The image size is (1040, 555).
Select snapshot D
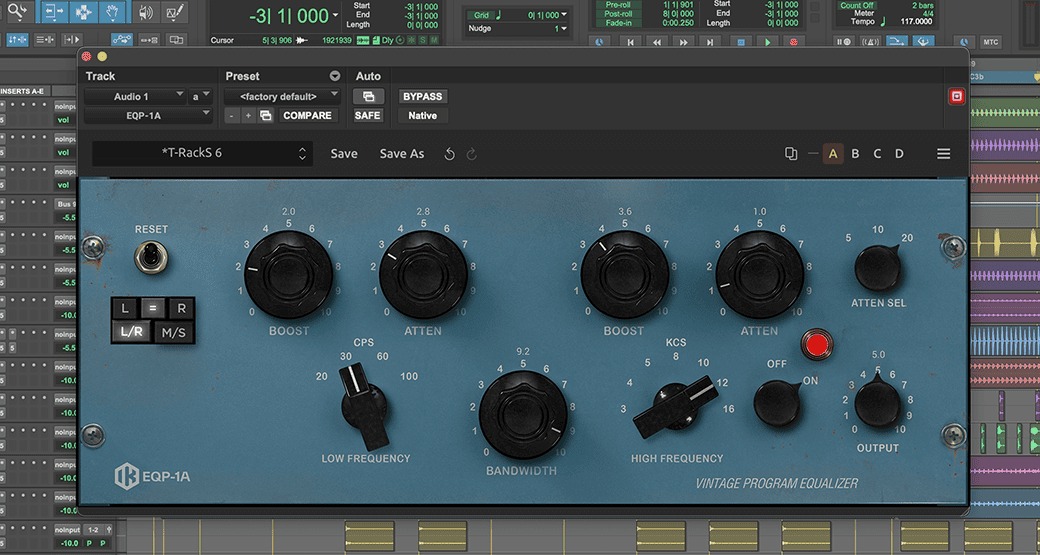click(x=899, y=154)
